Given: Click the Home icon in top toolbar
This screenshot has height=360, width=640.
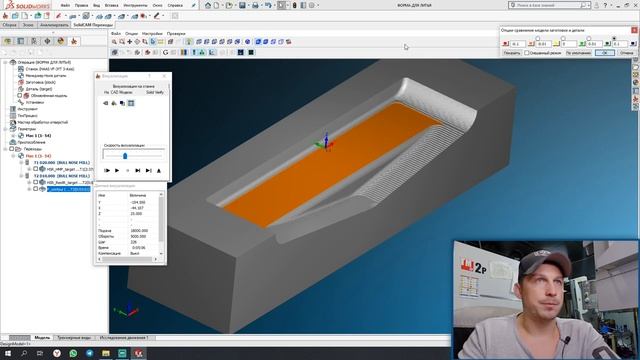Looking at the screenshot, I should pyautogui.click(x=208, y=5).
